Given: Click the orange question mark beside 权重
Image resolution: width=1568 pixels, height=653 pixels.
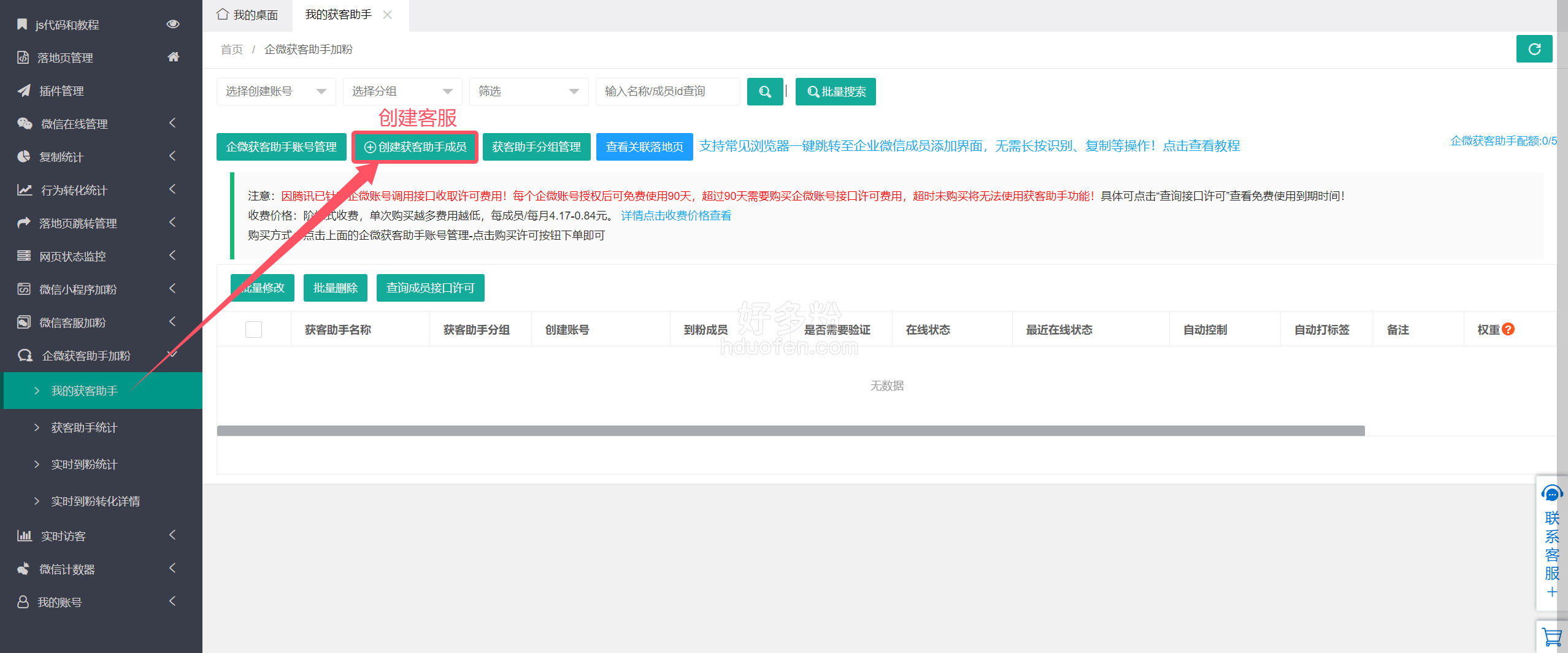Looking at the screenshot, I should 1508,329.
